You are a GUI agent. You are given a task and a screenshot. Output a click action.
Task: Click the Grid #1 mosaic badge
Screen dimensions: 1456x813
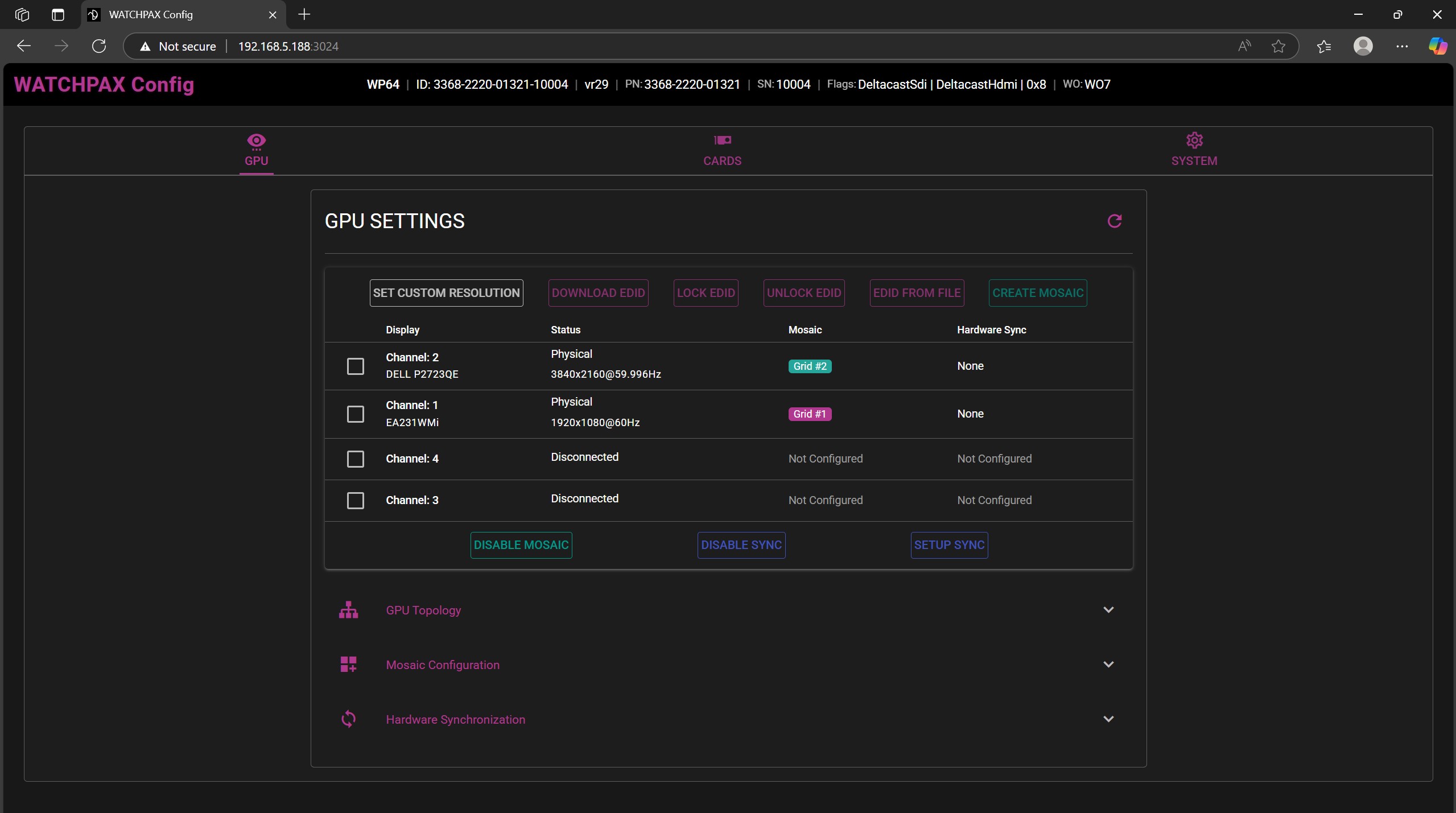click(x=810, y=414)
